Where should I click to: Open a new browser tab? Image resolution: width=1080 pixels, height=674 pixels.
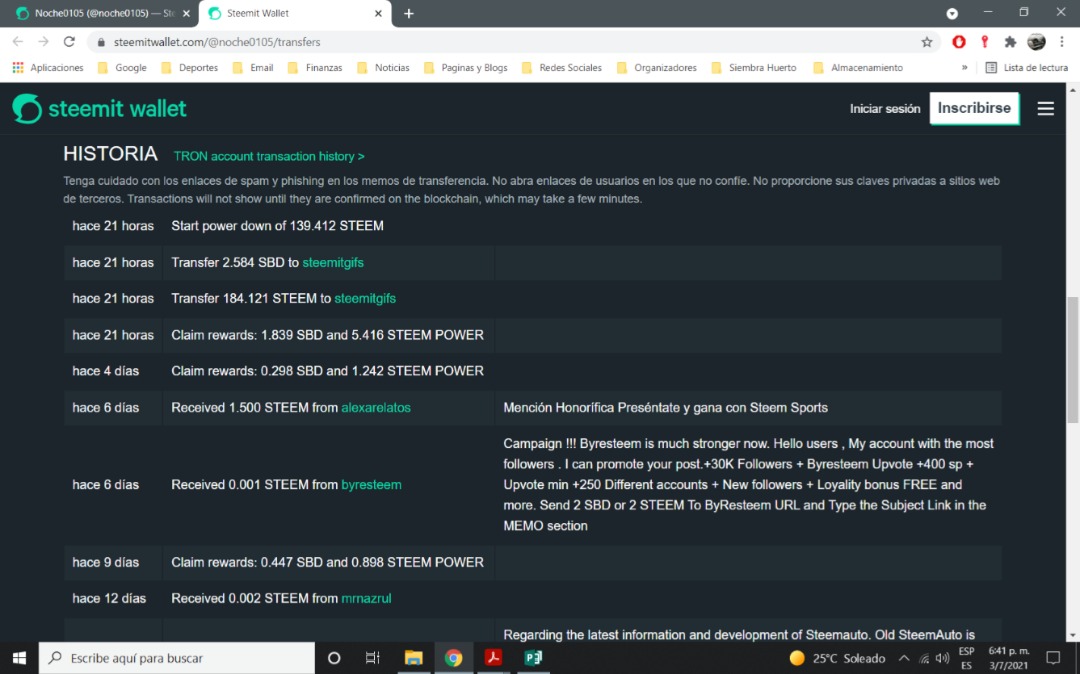coord(408,13)
